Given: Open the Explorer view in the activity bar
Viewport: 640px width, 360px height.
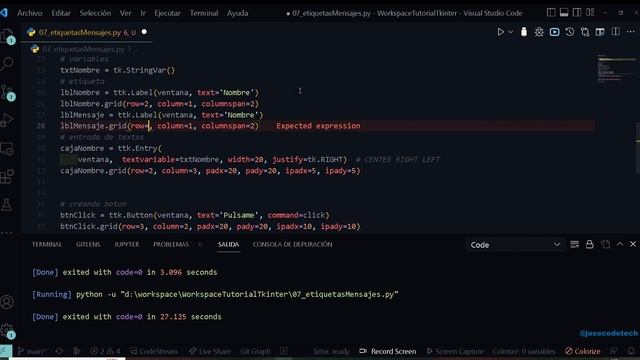Looking at the screenshot, I should pyautogui.click(x=7, y=36).
